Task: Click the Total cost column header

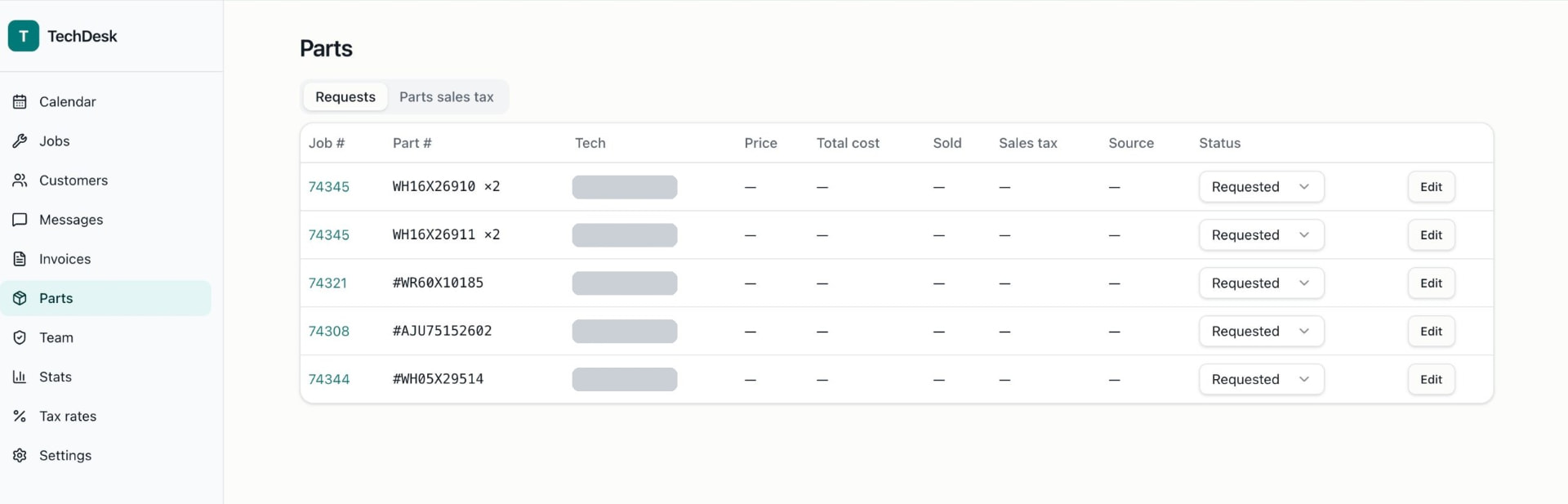Action: pos(848,143)
